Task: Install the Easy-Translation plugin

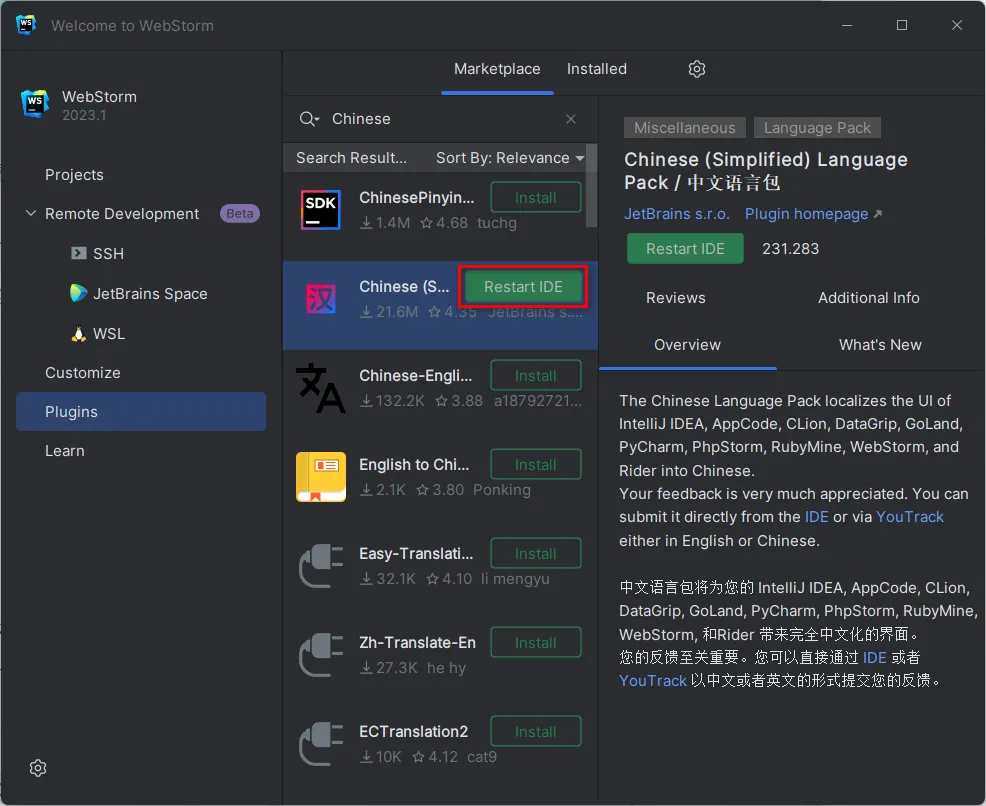Action: (x=536, y=554)
